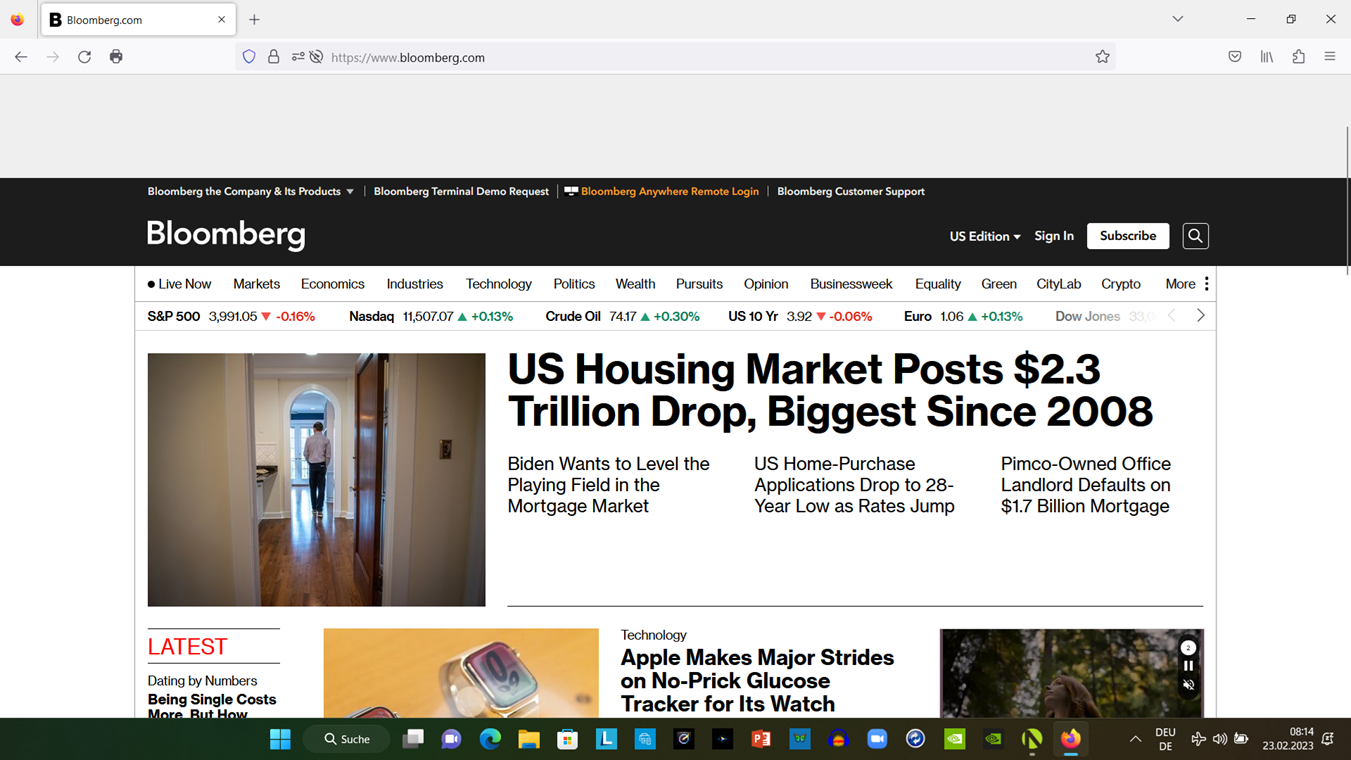Viewport: 1351px width, 760px height.
Task: Open the Live Now section
Action: point(179,284)
